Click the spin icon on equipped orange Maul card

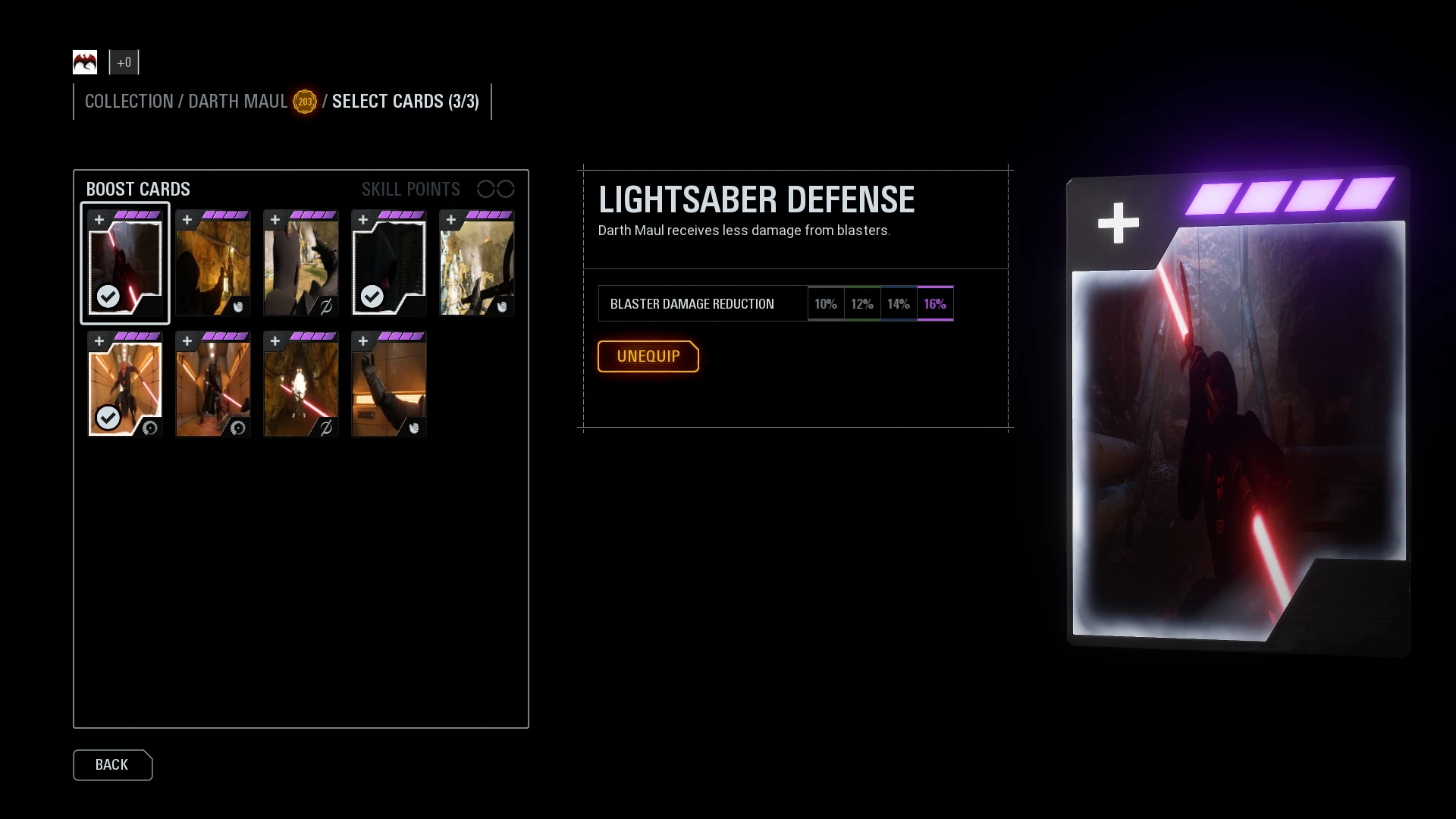point(150,428)
